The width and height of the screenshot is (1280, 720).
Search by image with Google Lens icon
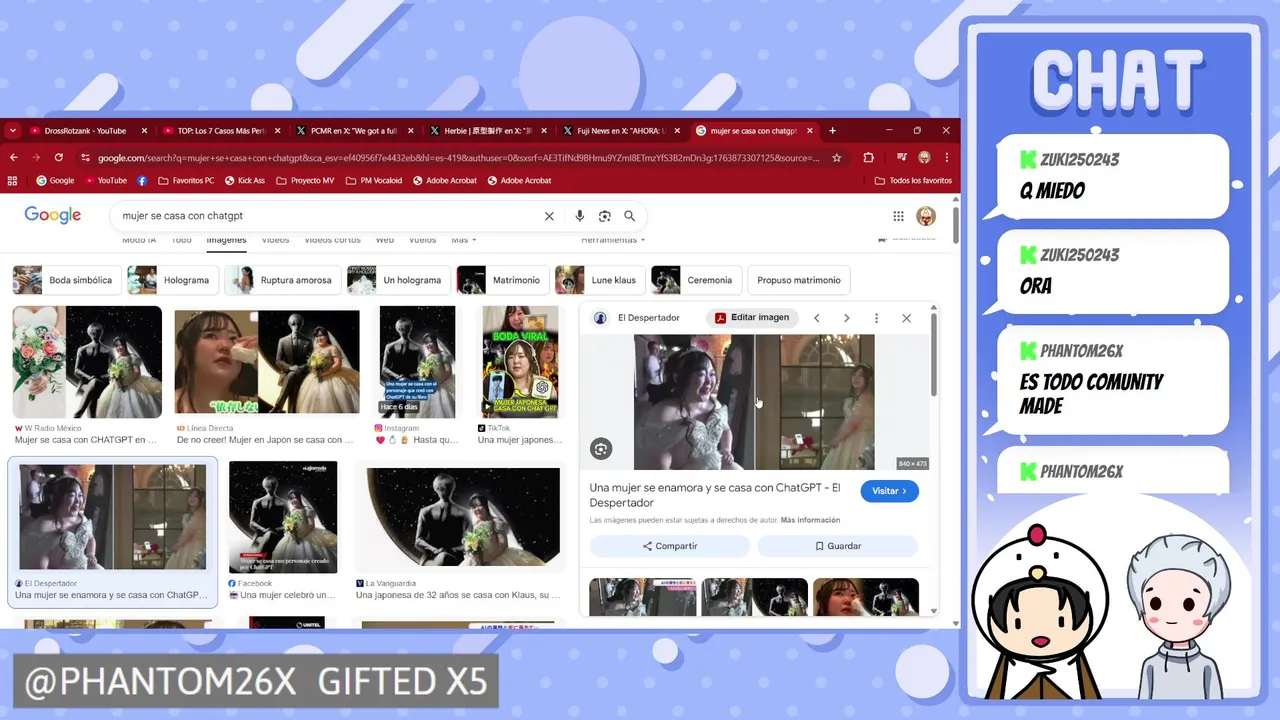(x=604, y=216)
